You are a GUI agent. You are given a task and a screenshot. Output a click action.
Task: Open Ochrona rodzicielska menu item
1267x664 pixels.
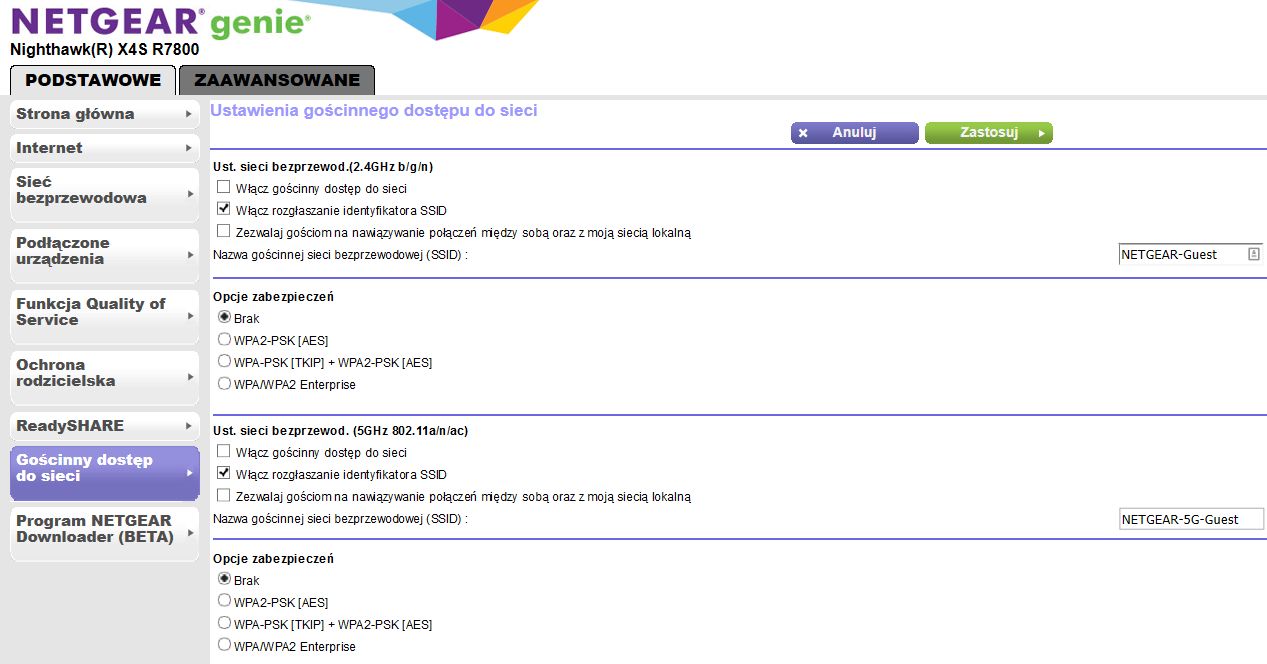pyautogui.click(x=105, y=377)
